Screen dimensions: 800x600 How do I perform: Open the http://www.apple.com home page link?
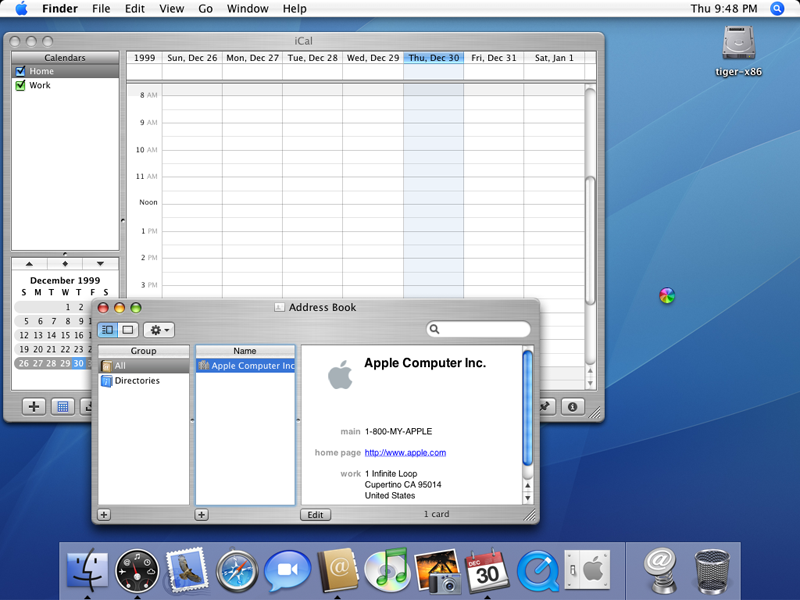click(x=405, y=453)
